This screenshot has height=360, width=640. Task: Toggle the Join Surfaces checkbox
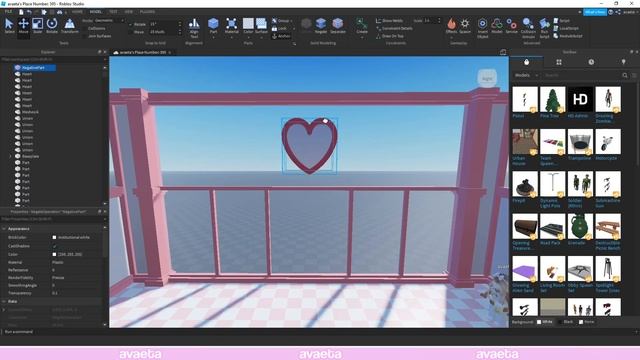coord(85,36)
